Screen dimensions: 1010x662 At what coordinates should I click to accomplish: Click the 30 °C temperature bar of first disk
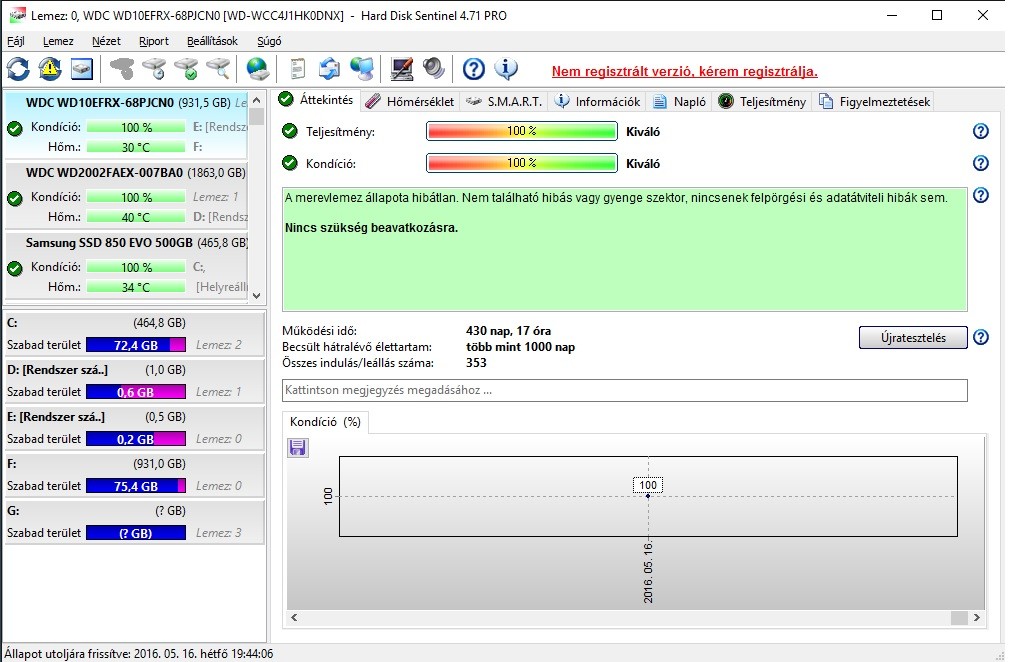pyautogui.click(x=136, y=147)
